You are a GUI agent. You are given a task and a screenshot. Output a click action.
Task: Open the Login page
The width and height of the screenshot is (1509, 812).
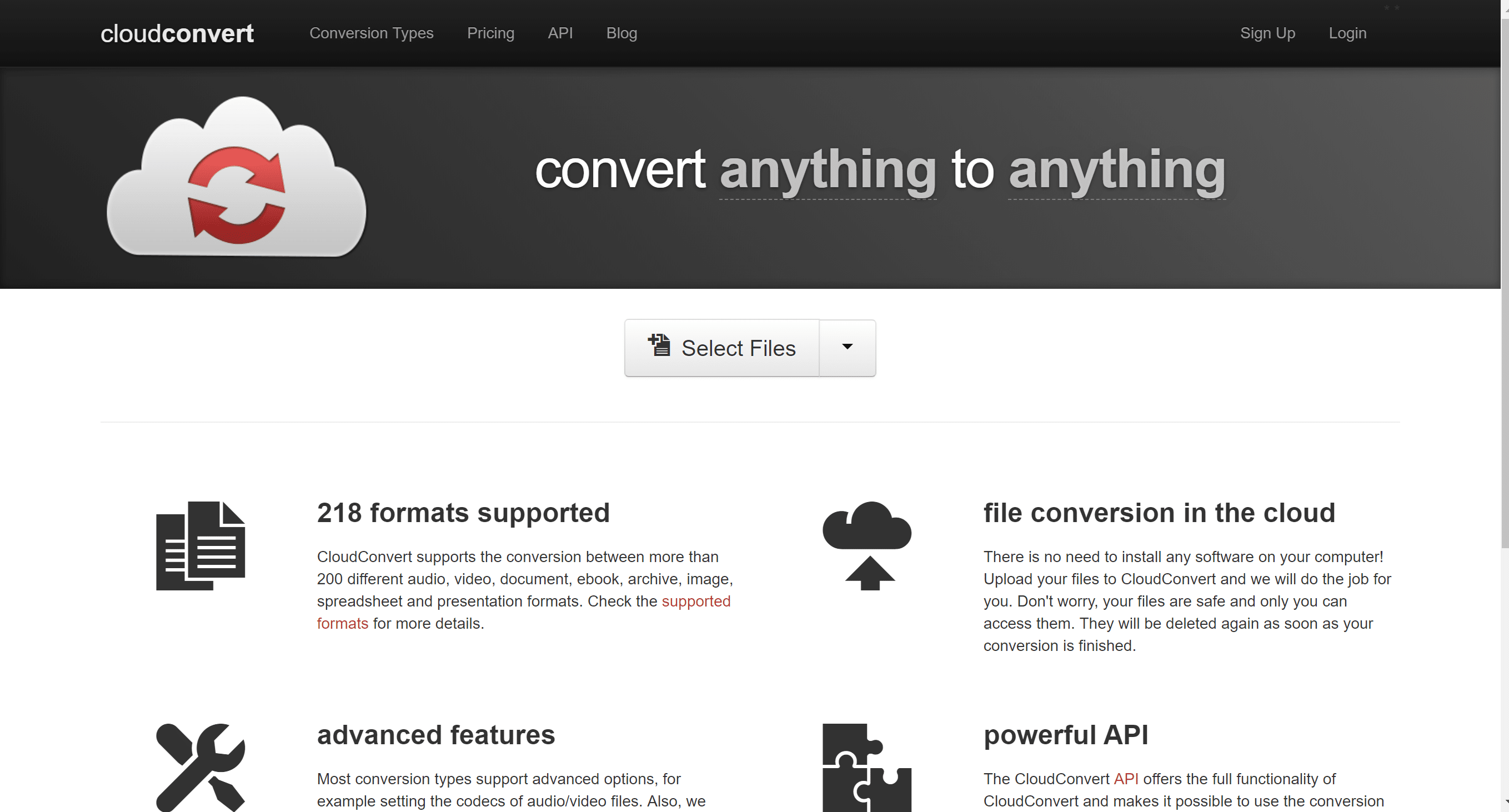point(1347,33)
